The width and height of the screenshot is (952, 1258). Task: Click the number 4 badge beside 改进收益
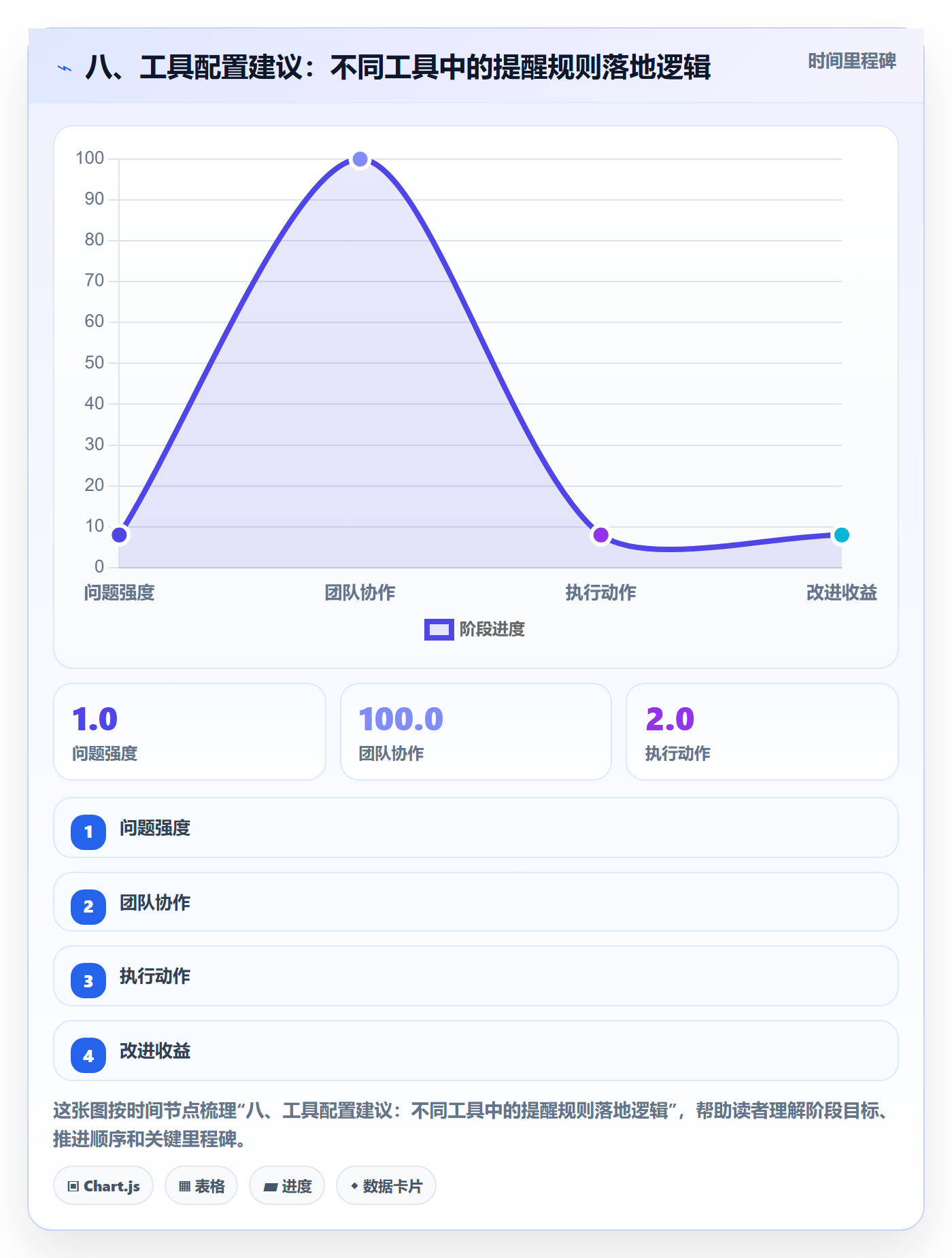click(x=88, y=1055)
